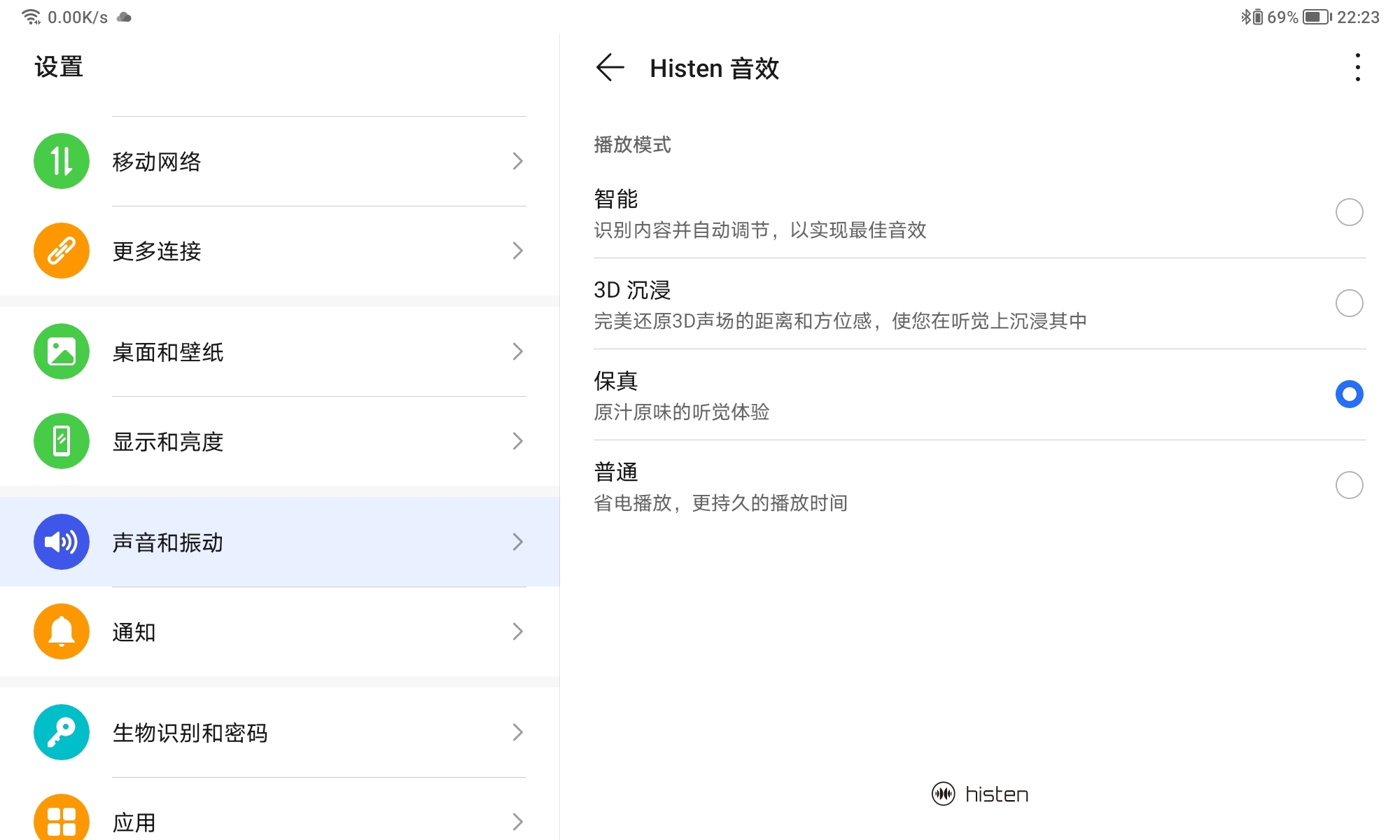Tap the cloud icon in status bar
The image size is (1400, 840).
[124, 17]
